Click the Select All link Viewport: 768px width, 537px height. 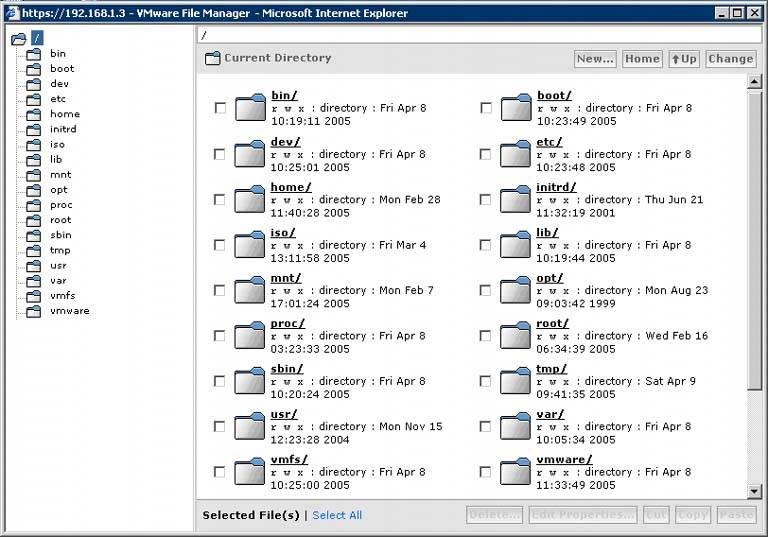(x=337, y=515)
